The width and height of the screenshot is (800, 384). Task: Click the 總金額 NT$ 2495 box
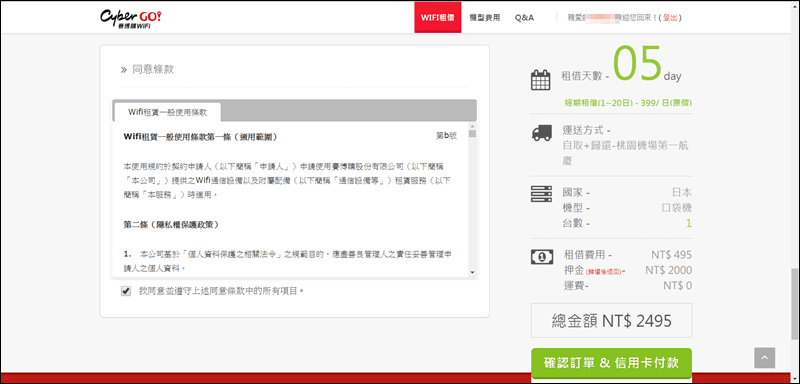point(611,320)
